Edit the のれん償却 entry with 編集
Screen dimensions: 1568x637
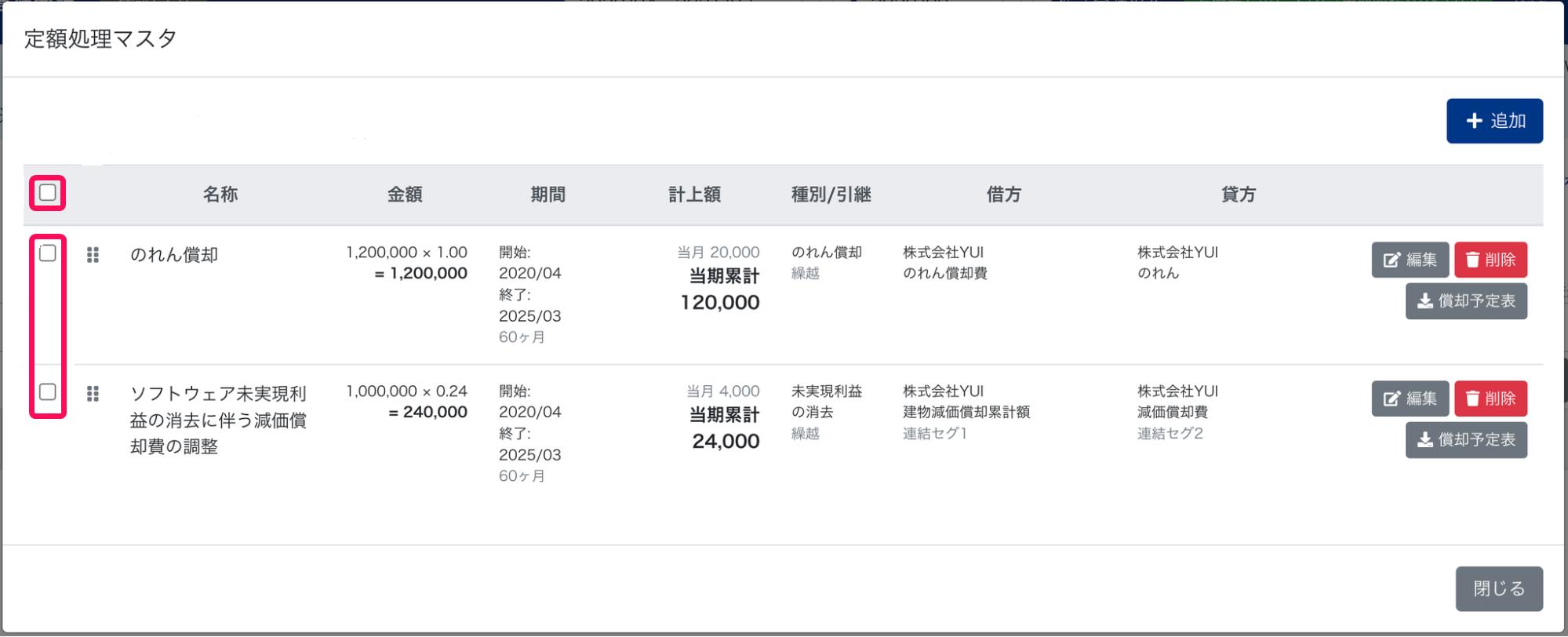1410,260
